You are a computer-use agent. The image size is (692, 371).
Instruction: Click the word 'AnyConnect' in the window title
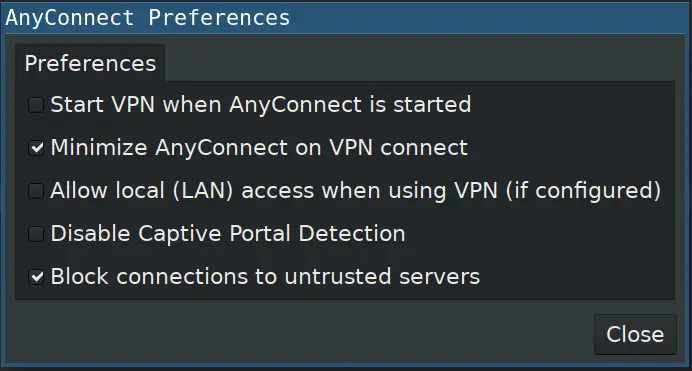(x=70, y=18)
